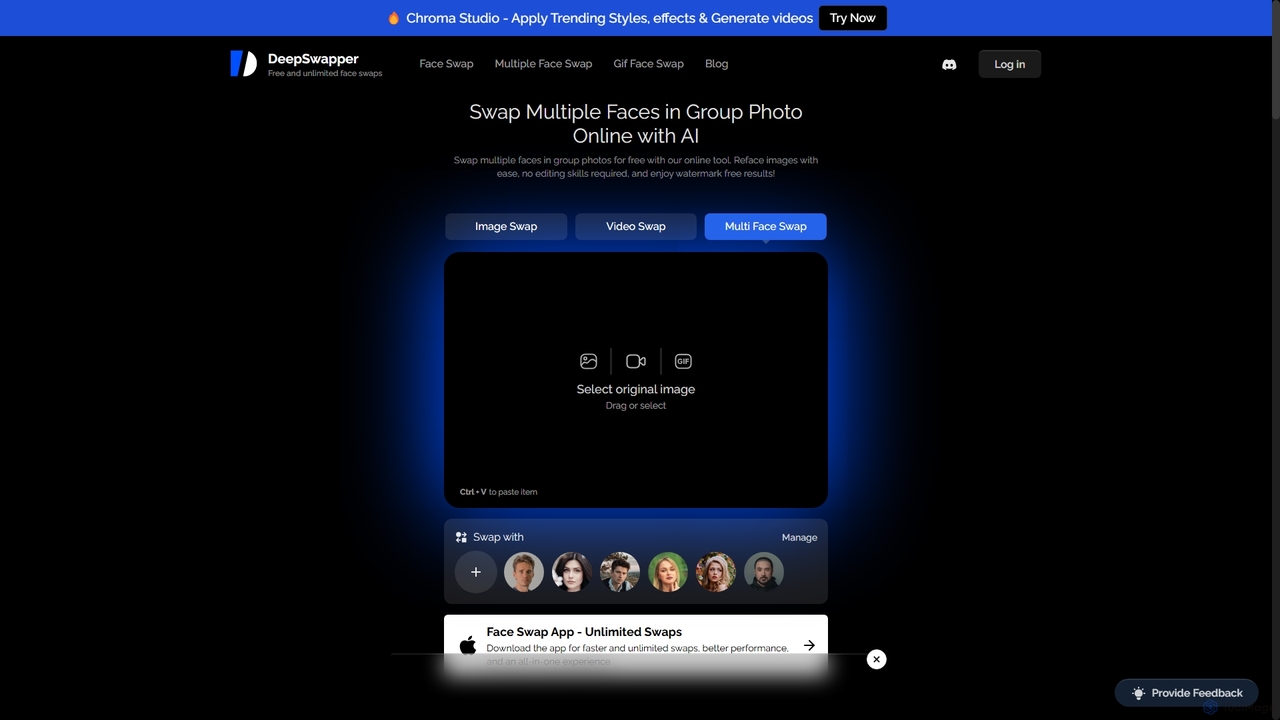Select the dark-haired young man face thumbnail
The image size is (1280, 720).
tap(620, 572)
